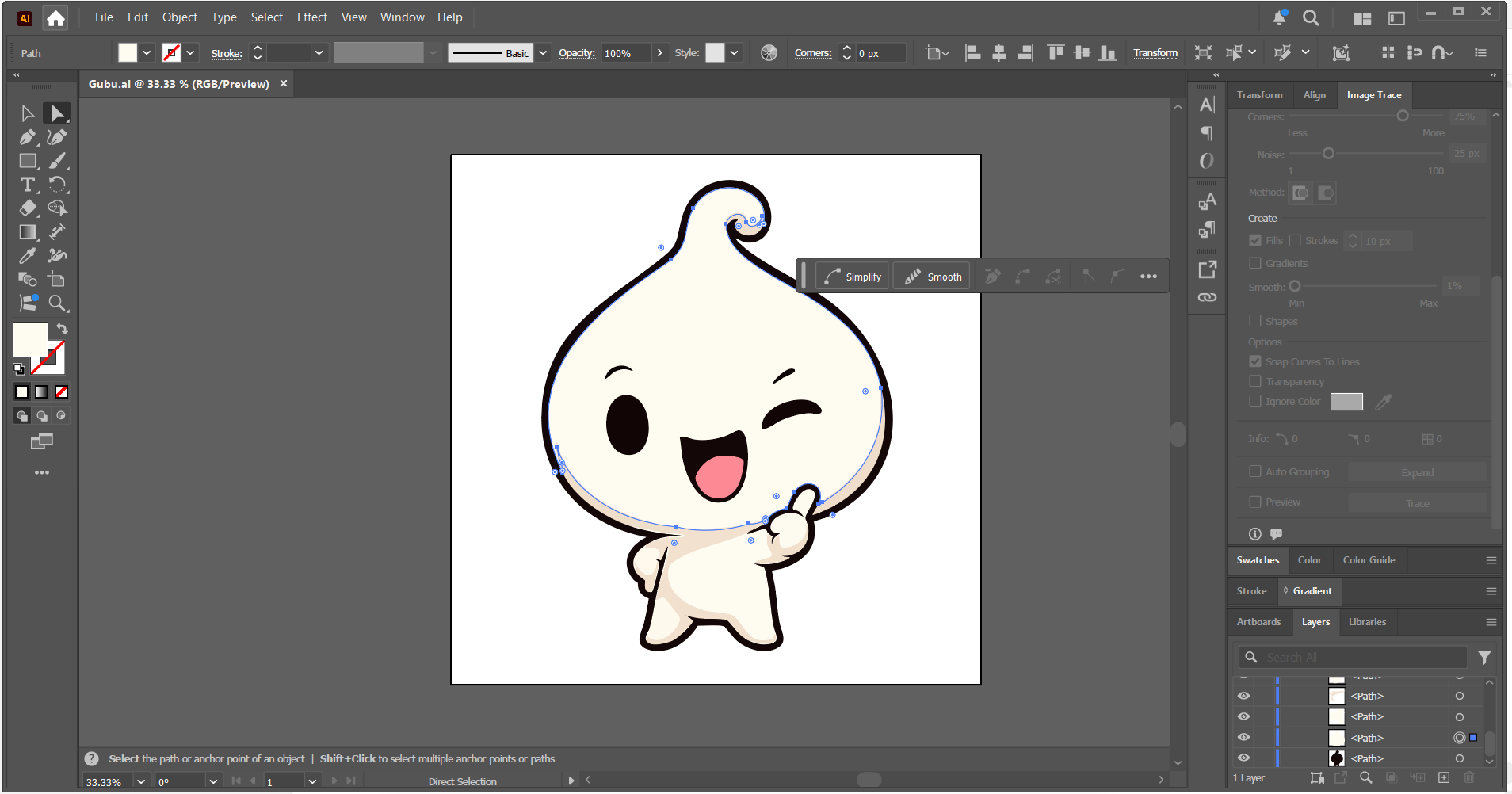
Task: Open the Character panel icon
Action: point(1207,105)
